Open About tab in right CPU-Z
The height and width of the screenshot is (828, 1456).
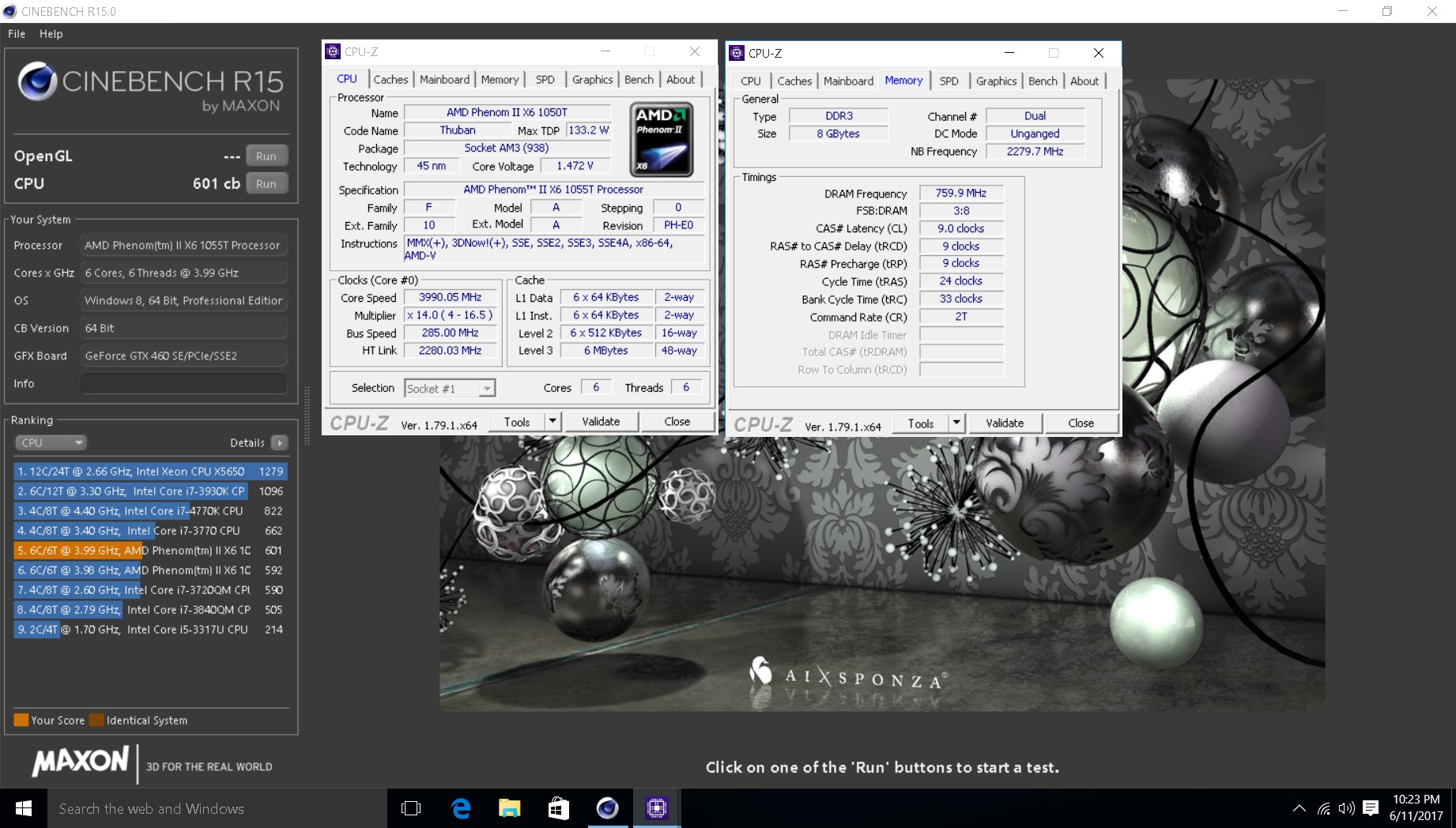(x=1084, y=81)
